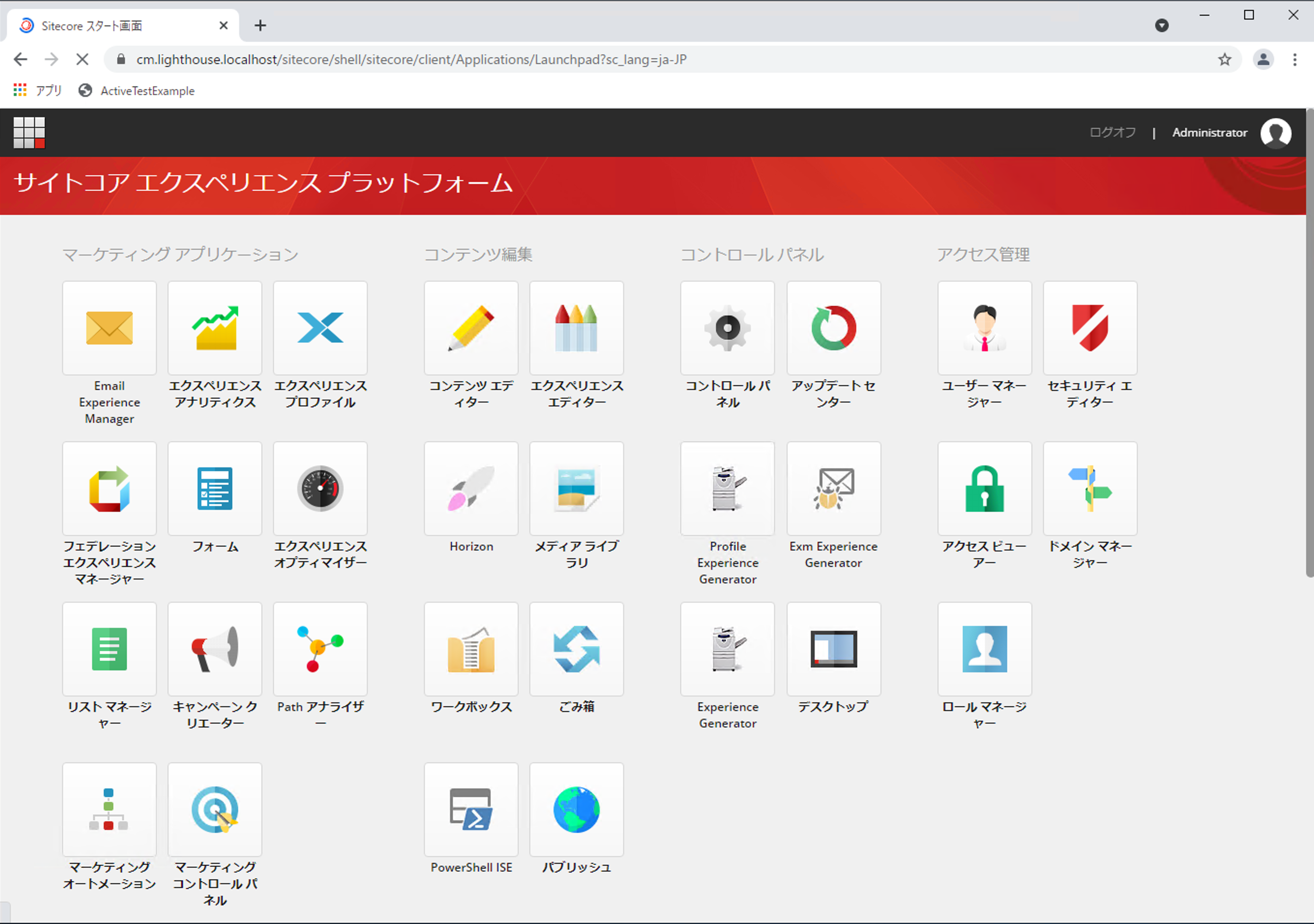
Task: Launch エクスペリエンス エディター crayons icon
Action: pyautogui.click(x=576, y=328)
